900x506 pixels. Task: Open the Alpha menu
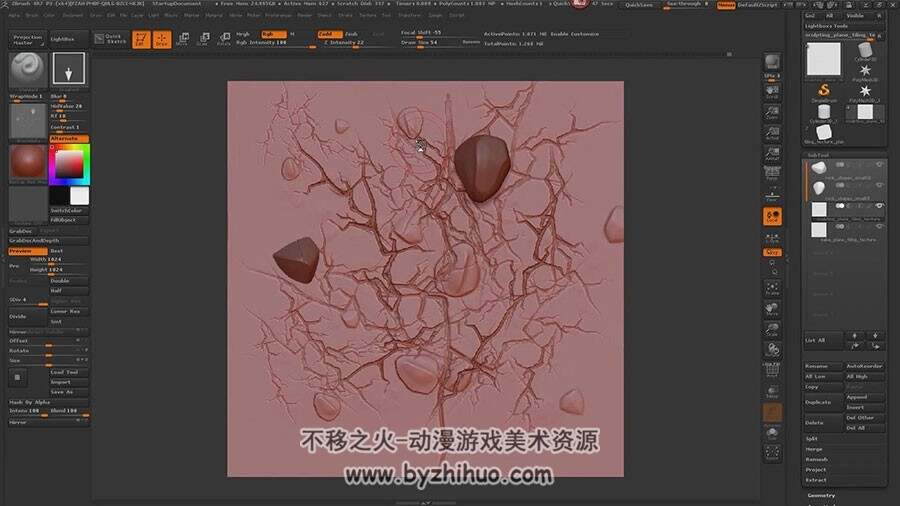(14, 15)
